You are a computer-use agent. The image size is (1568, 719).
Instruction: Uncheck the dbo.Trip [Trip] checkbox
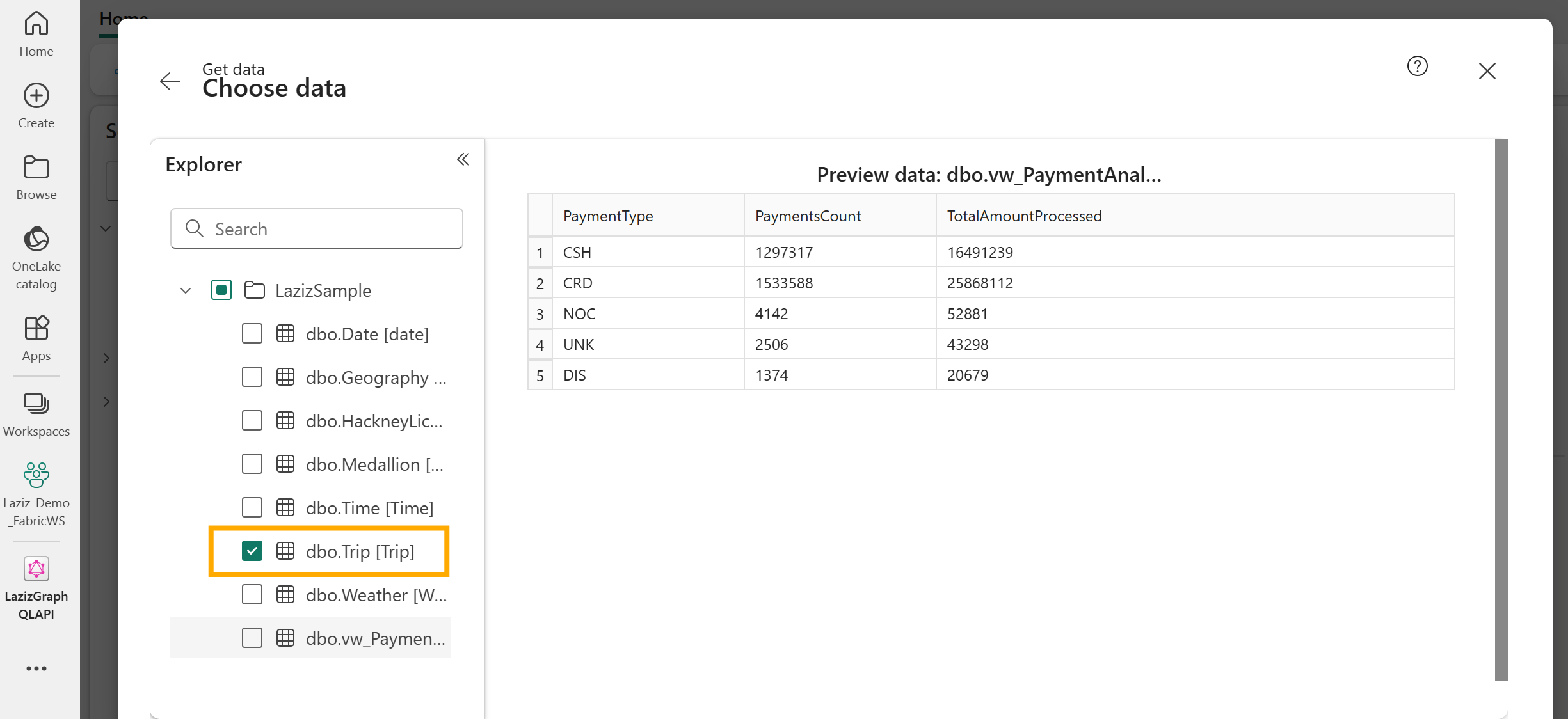[x=252, y=551]
